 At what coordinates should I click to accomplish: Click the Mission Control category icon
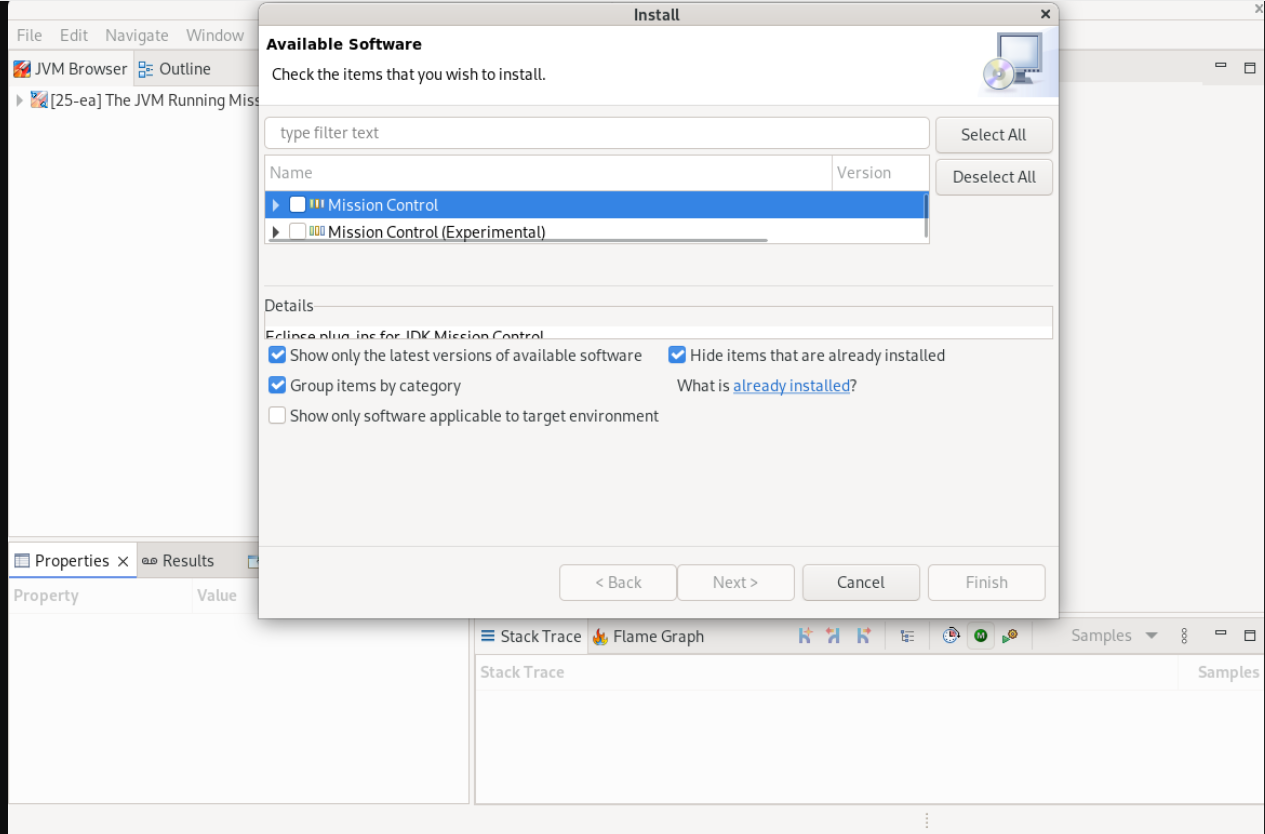(316, 205)
